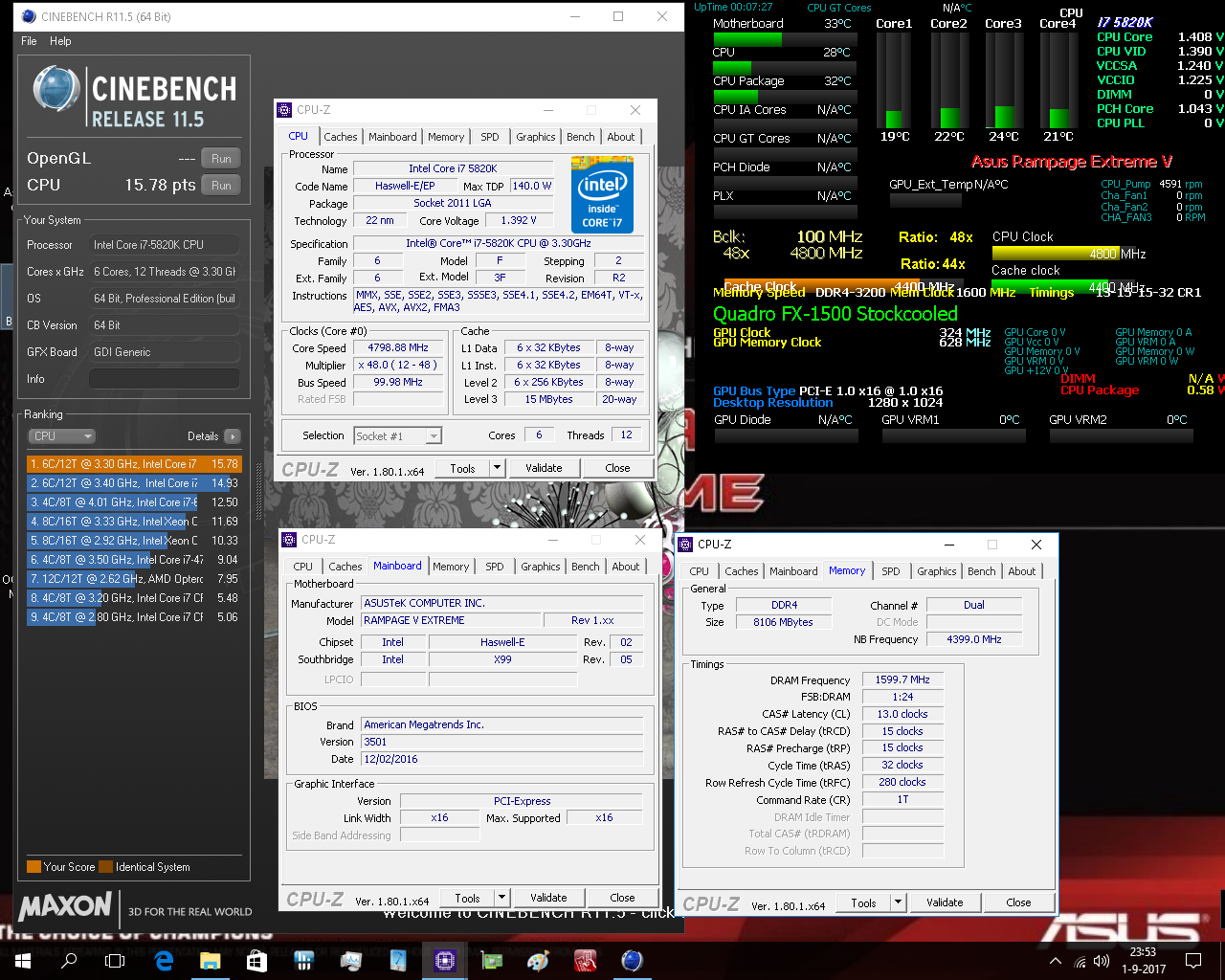Screen dimensions: 1225x980
Task: Click Close in the Memory CPU-Z window
Action: tap(1018, 902)
